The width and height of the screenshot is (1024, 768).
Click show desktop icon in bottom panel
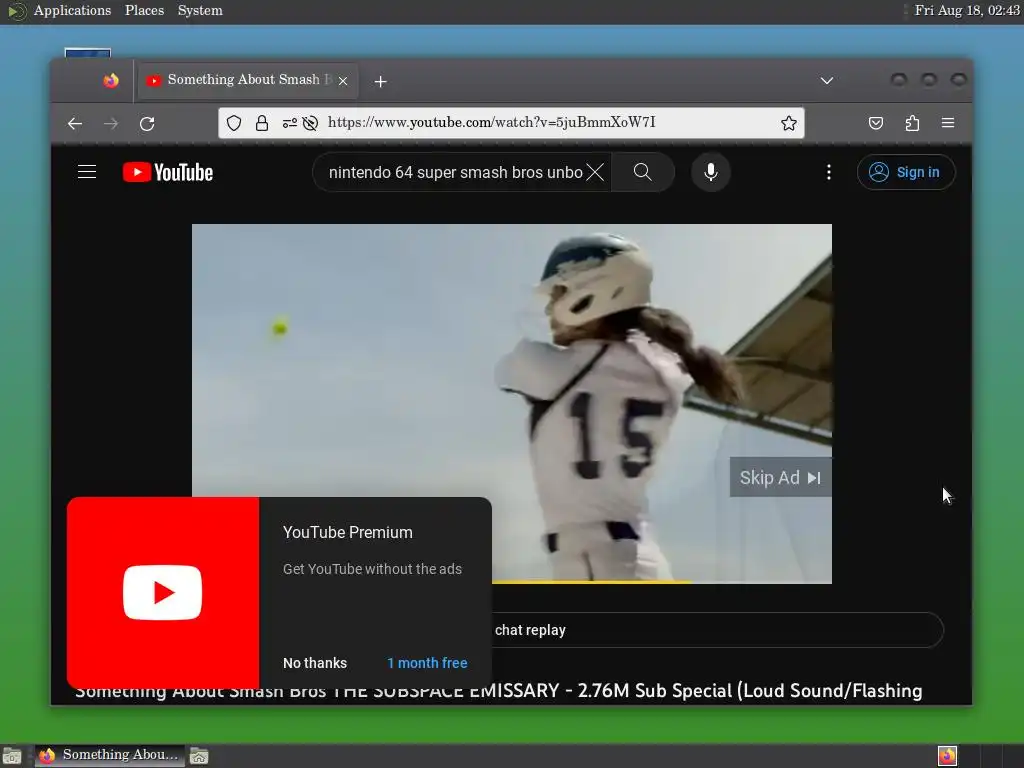click(12, 756)
